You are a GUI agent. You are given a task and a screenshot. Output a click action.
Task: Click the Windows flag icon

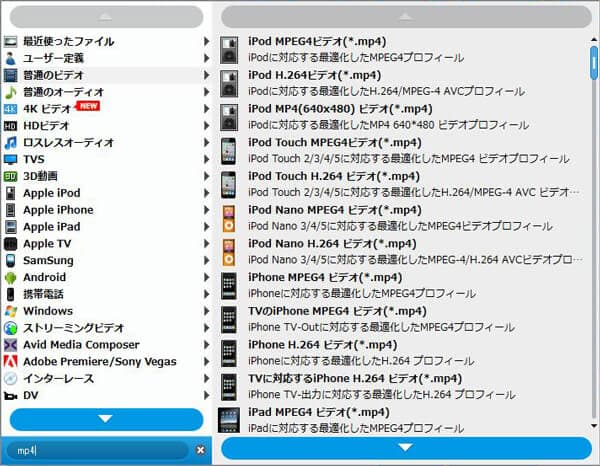10,311
